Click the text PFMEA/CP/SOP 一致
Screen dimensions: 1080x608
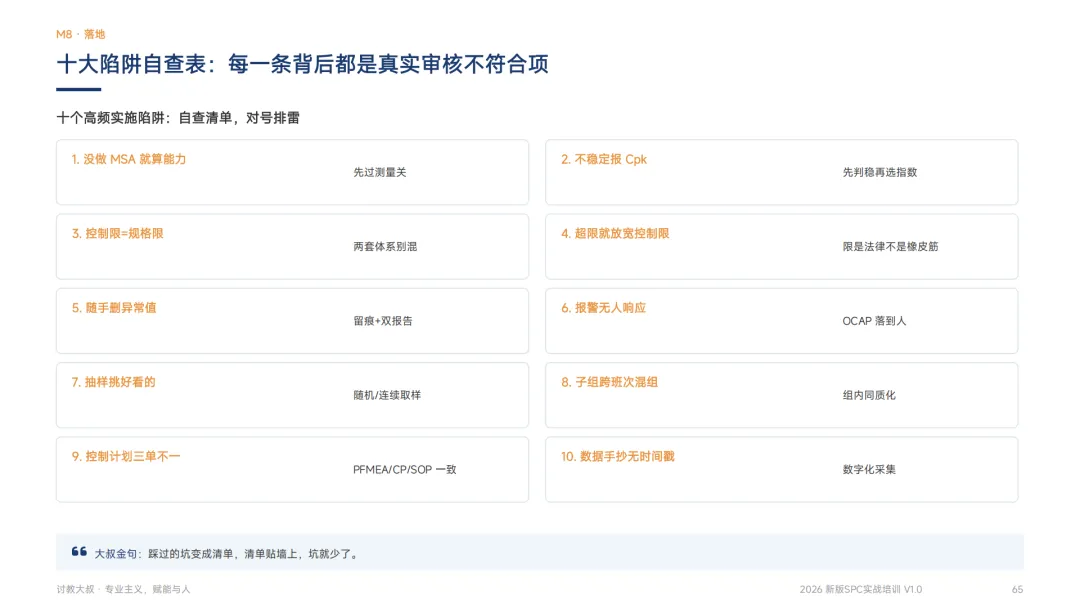coord(405,470)
